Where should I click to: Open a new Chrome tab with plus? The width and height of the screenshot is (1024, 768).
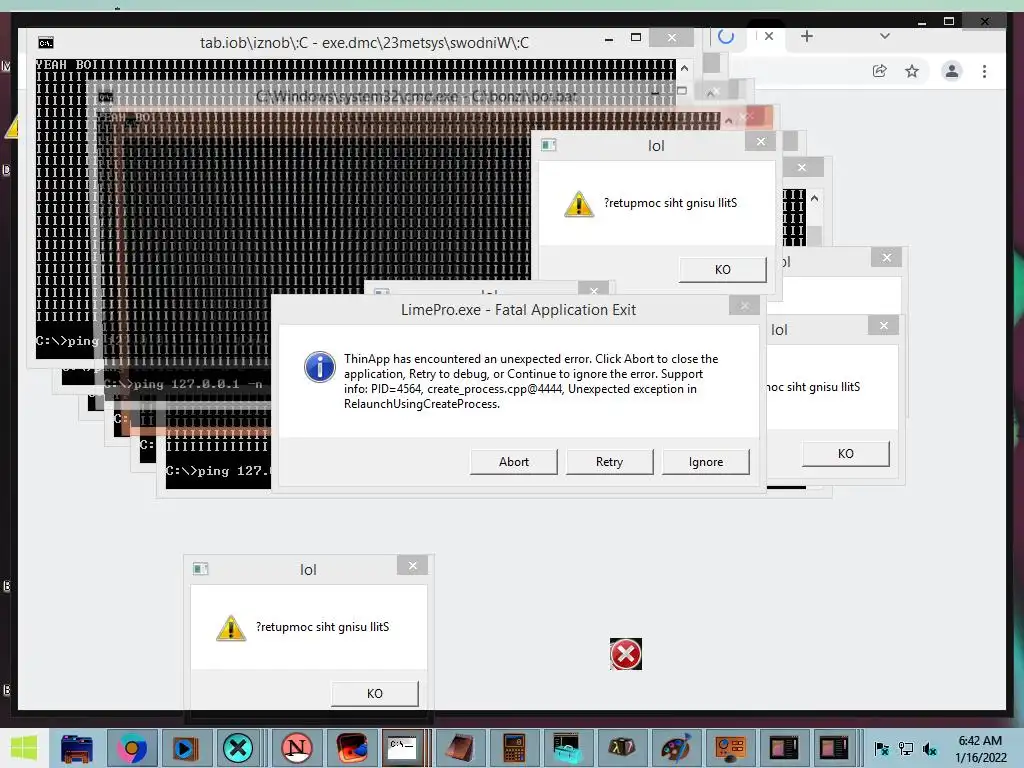coord(807,37)
